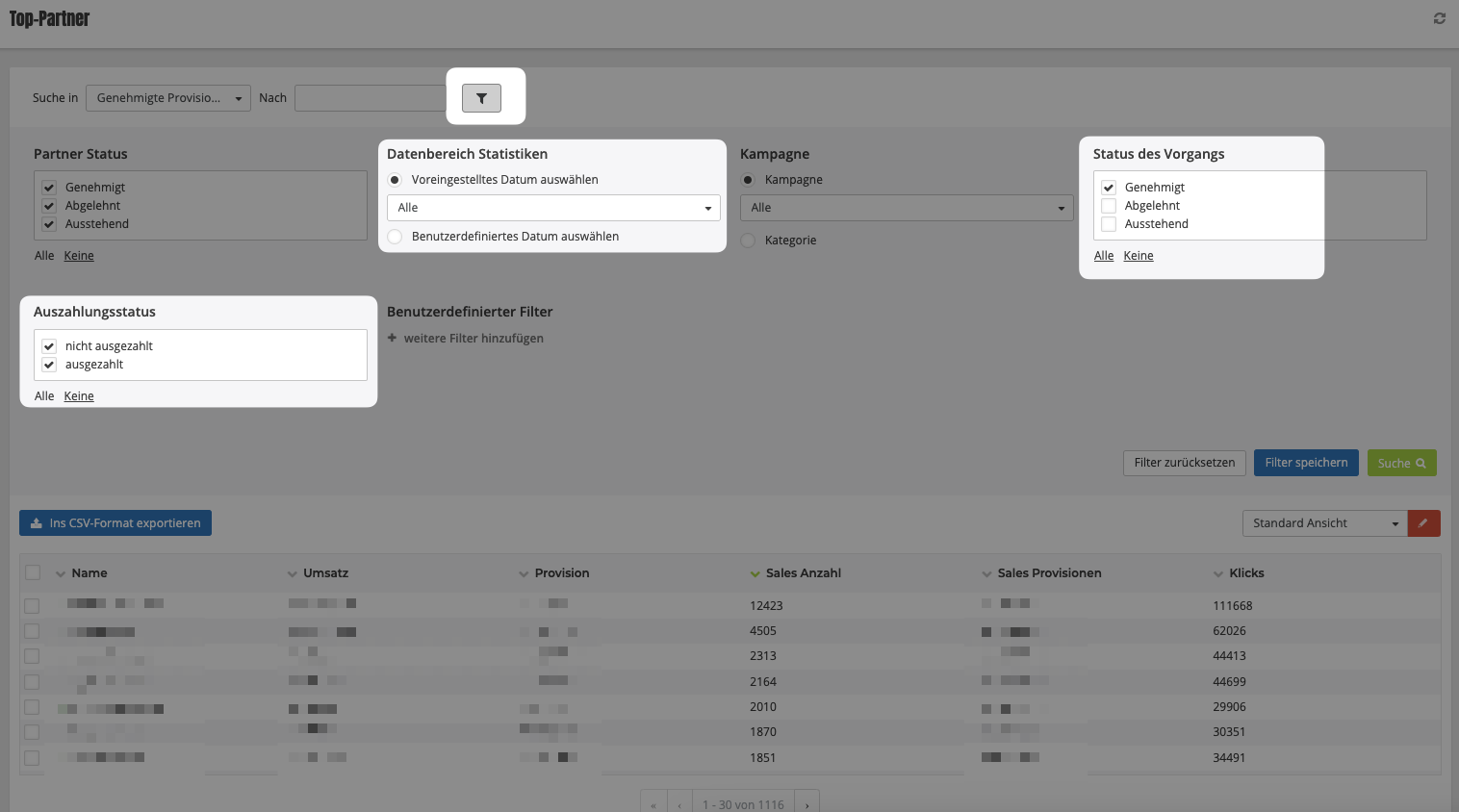Uncheck ausgezahlt in Auszahlungsstatus
This screenshot has height=812, width=1459.
49,365
